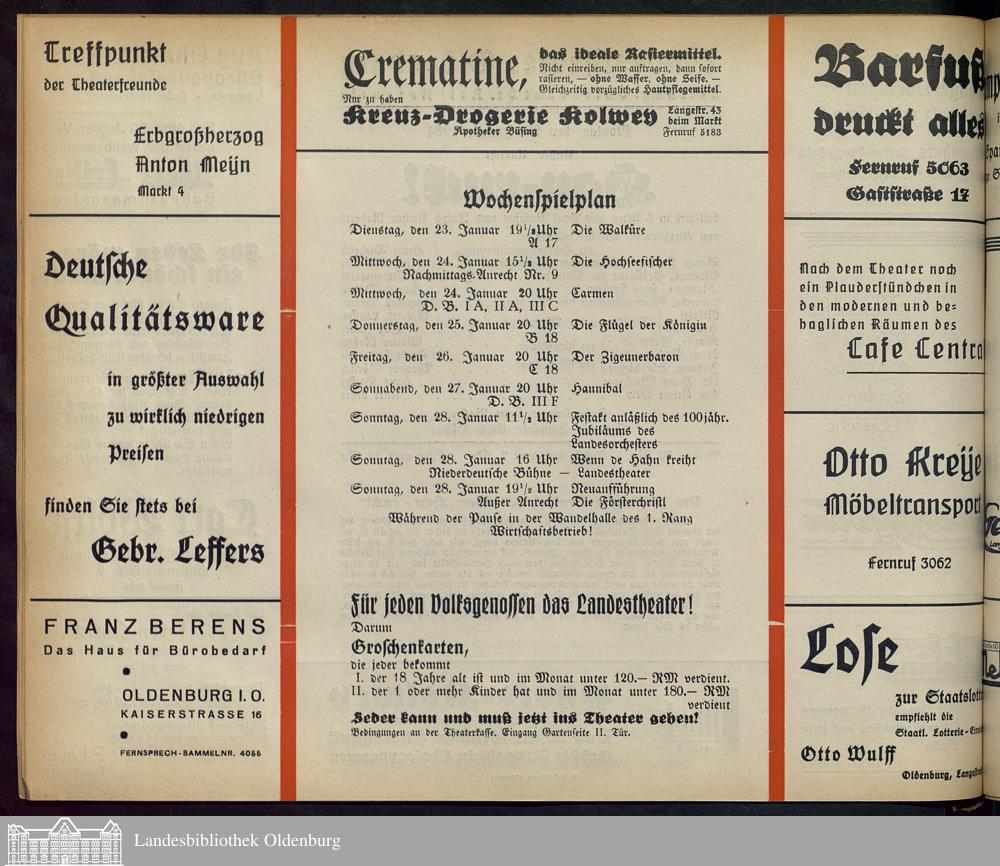Click the Landesbibliothek Oldenburg building logo

pyautogui.click(x=63, y=841)
